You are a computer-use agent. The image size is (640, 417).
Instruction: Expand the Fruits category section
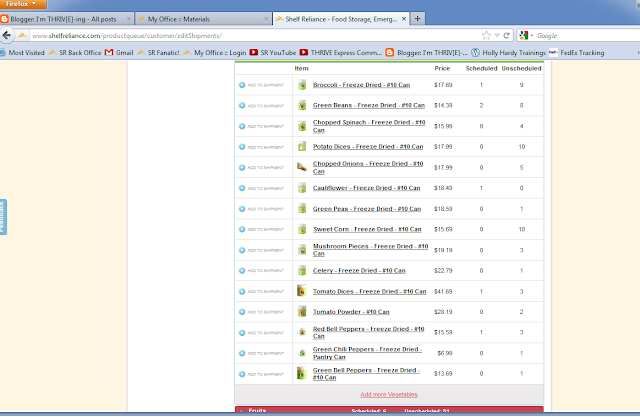pyautogui.click(x=389, y=410)
